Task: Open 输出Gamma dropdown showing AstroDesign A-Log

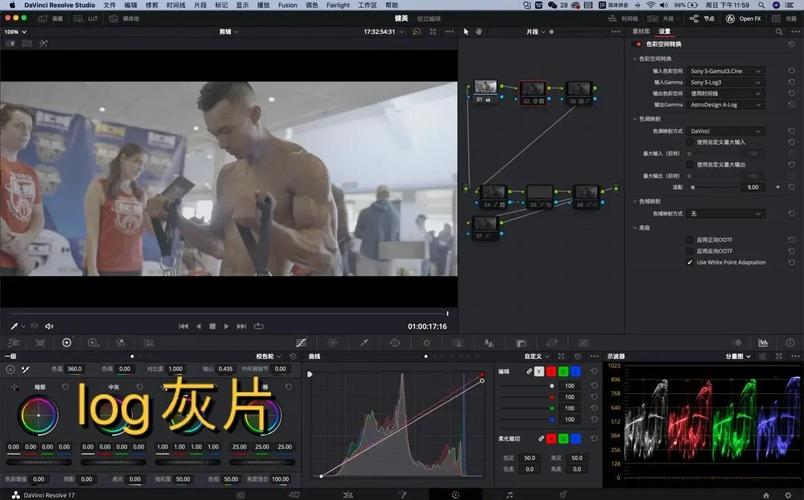Action: click(x=725, y=105)
